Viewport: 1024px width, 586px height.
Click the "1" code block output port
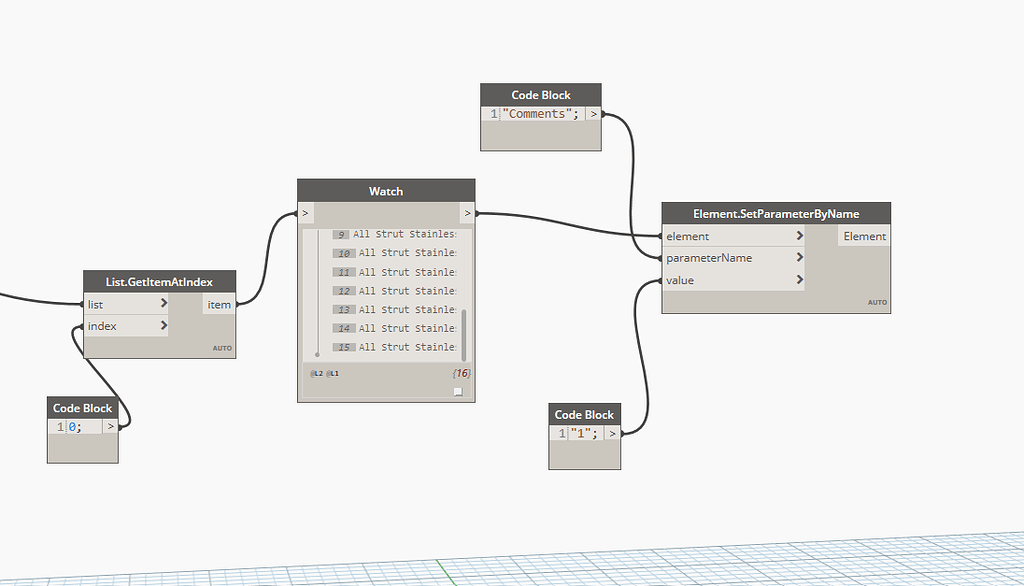click(612, 433)
